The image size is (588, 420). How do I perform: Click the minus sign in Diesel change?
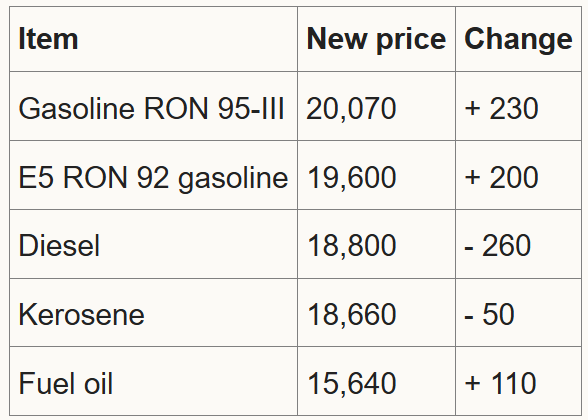click(x=468, y=248)
